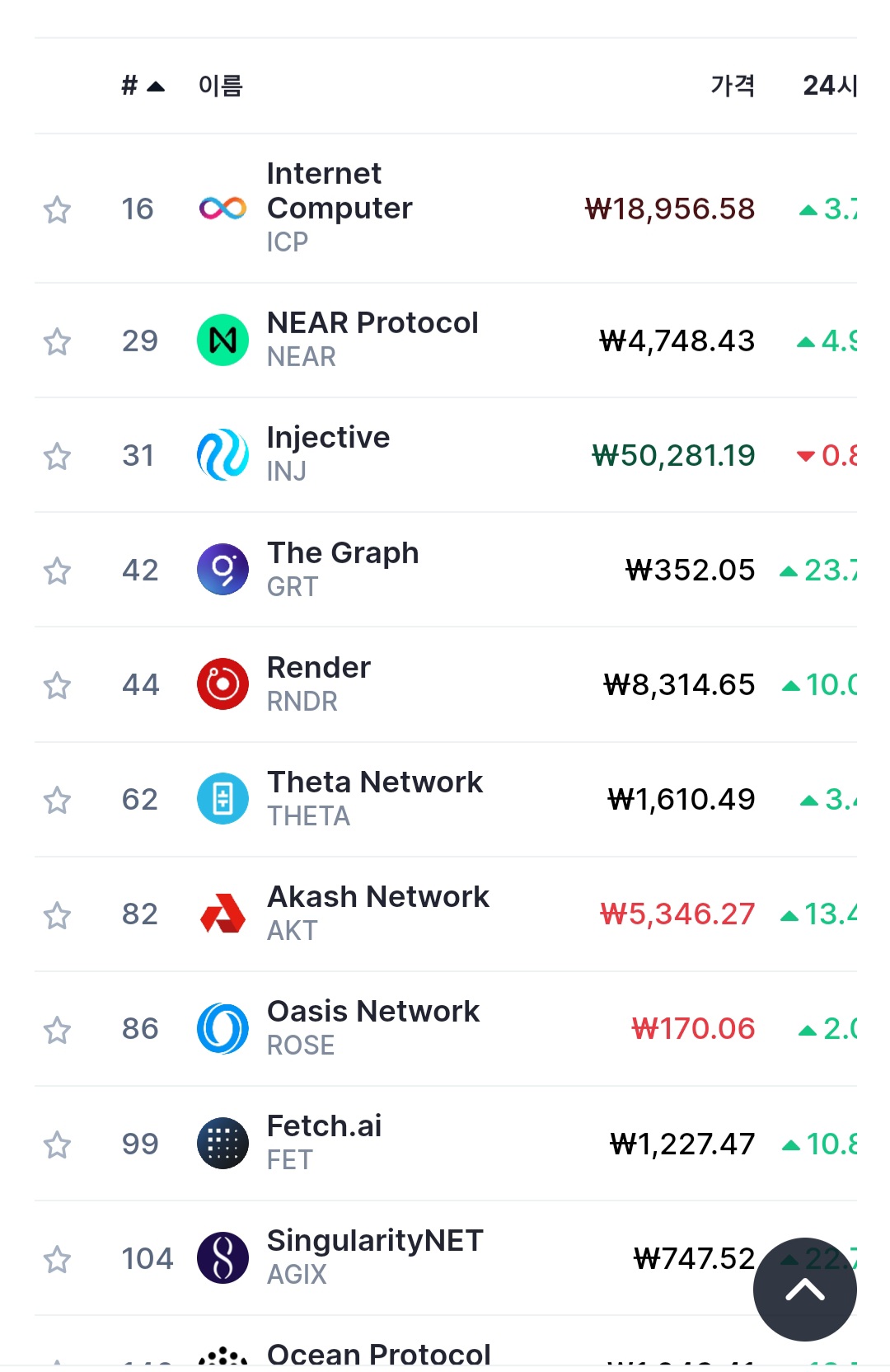Add Oasis Network to favorites star
This screenshot has height=1372, width=890.
click(x=57, y=1030)
